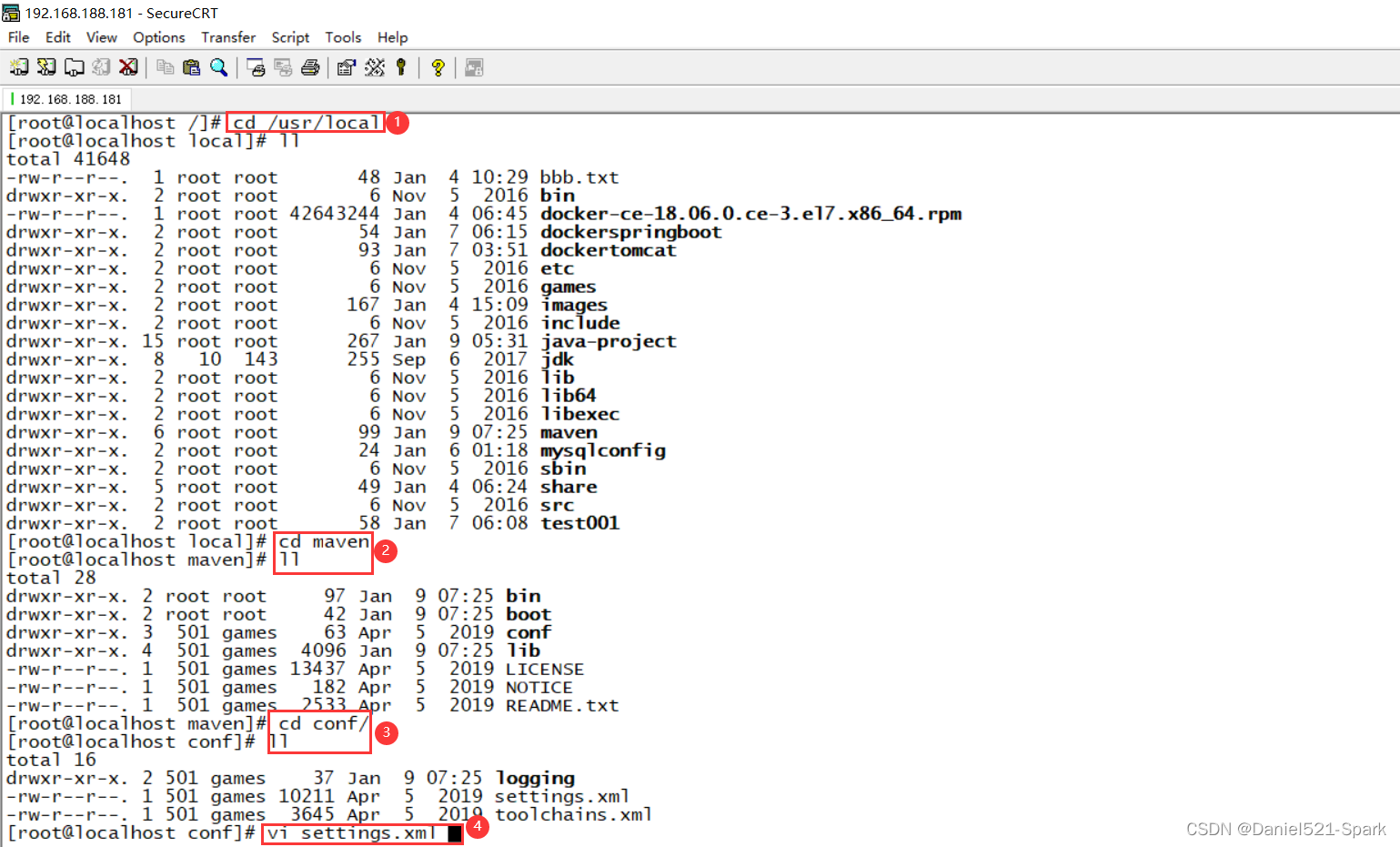Image resolution: width=1400 pixels, height=847 pixels.
Task: Click the grayed Reconnect toolbar icon
Action: click(x=102, y=67)
